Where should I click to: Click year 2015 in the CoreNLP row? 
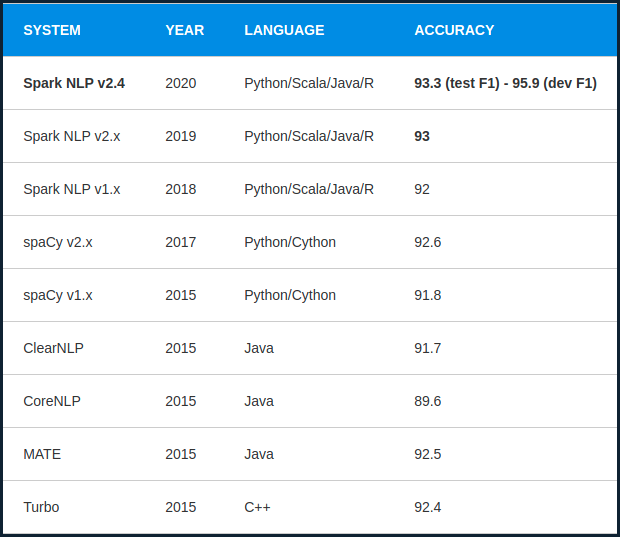point(181,401)
